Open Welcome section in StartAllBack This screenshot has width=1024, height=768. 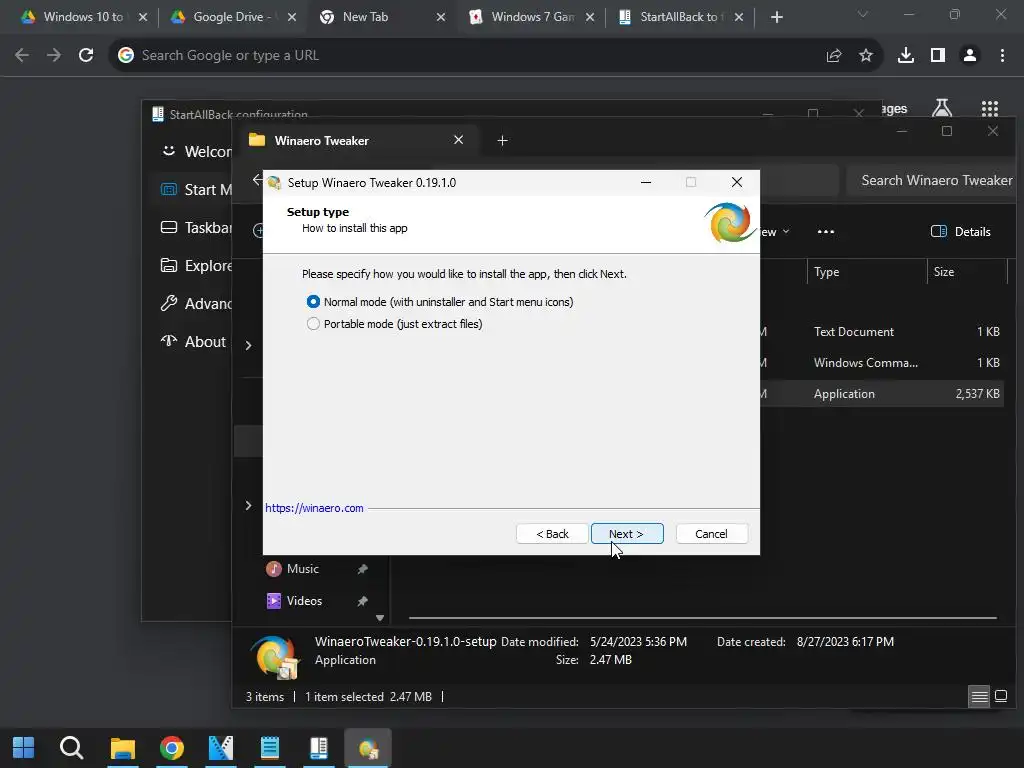click(x=196, y=152)
